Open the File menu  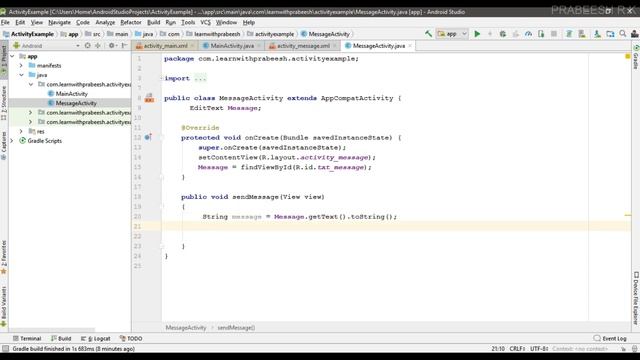coord(5,22)
